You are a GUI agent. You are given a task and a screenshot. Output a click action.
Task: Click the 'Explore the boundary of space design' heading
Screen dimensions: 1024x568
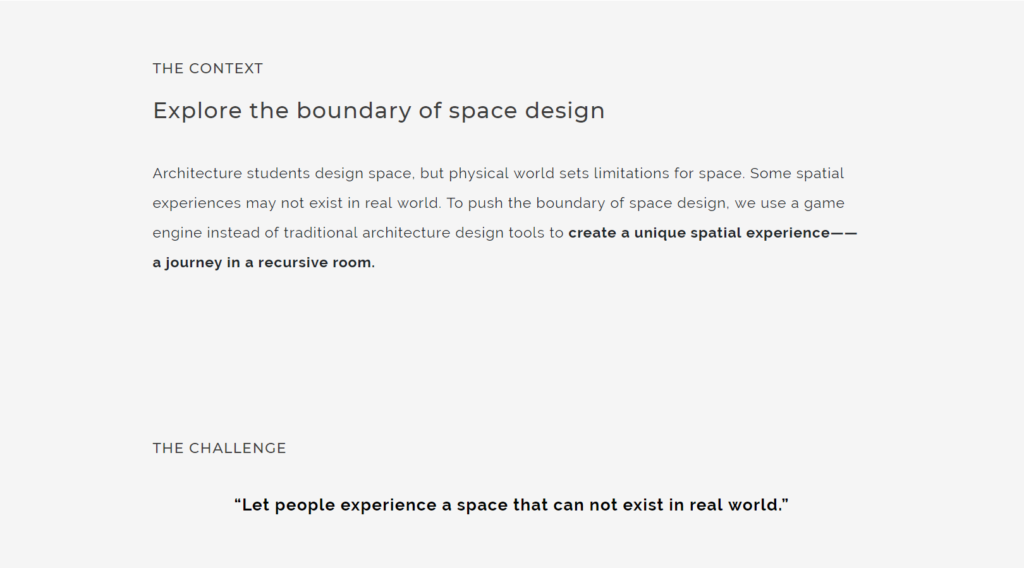tap(378, 111)
